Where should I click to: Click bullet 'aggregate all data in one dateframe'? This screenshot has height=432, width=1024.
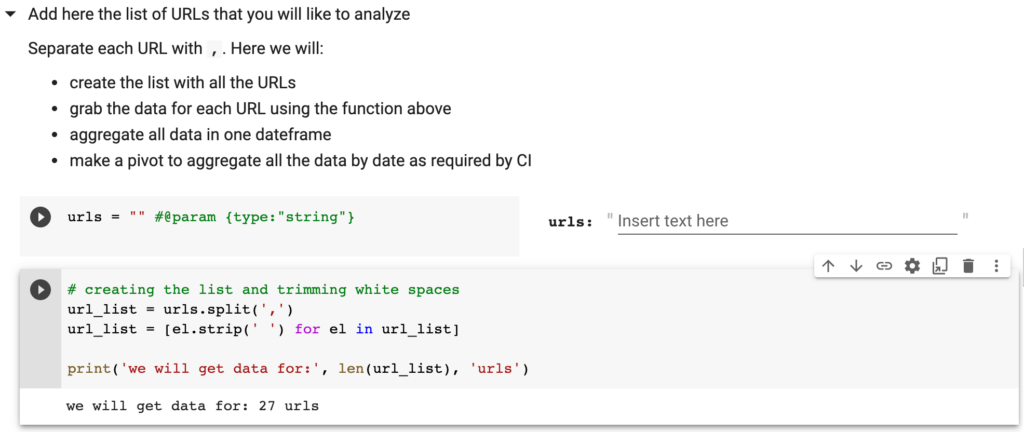200,135
